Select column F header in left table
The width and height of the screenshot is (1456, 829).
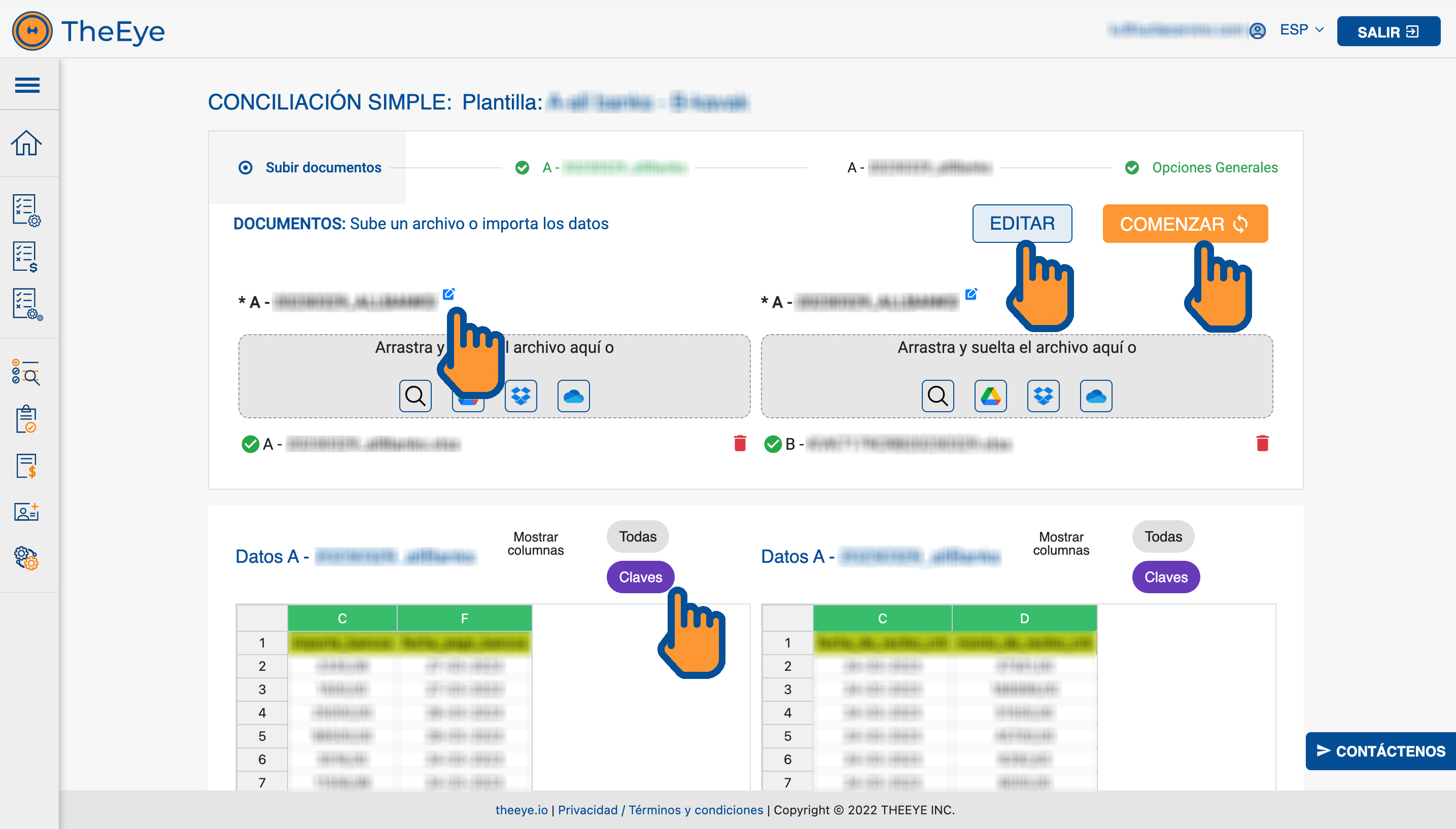click(x=464, y=619)
